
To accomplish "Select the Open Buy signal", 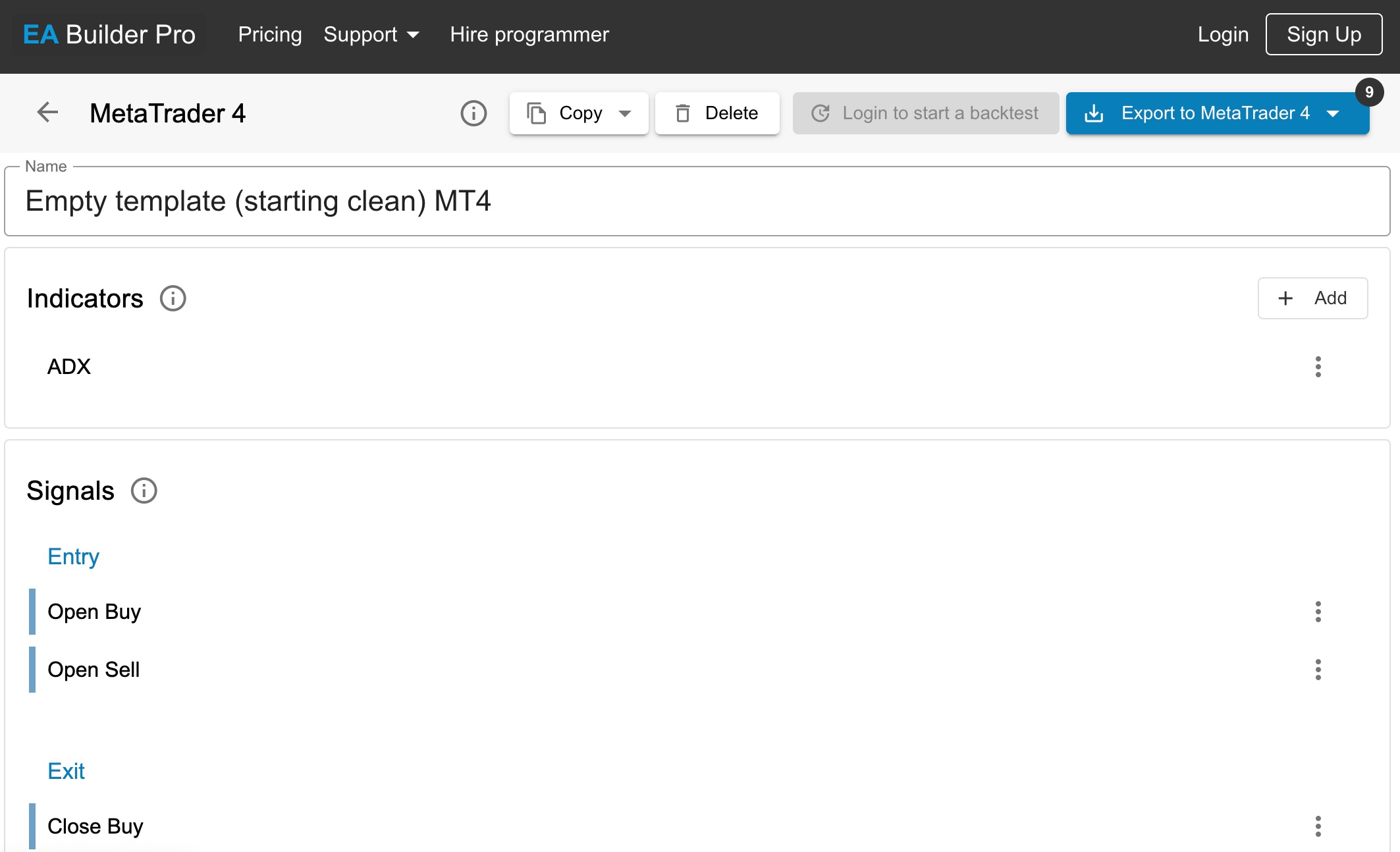I will (x=697, y=612).
